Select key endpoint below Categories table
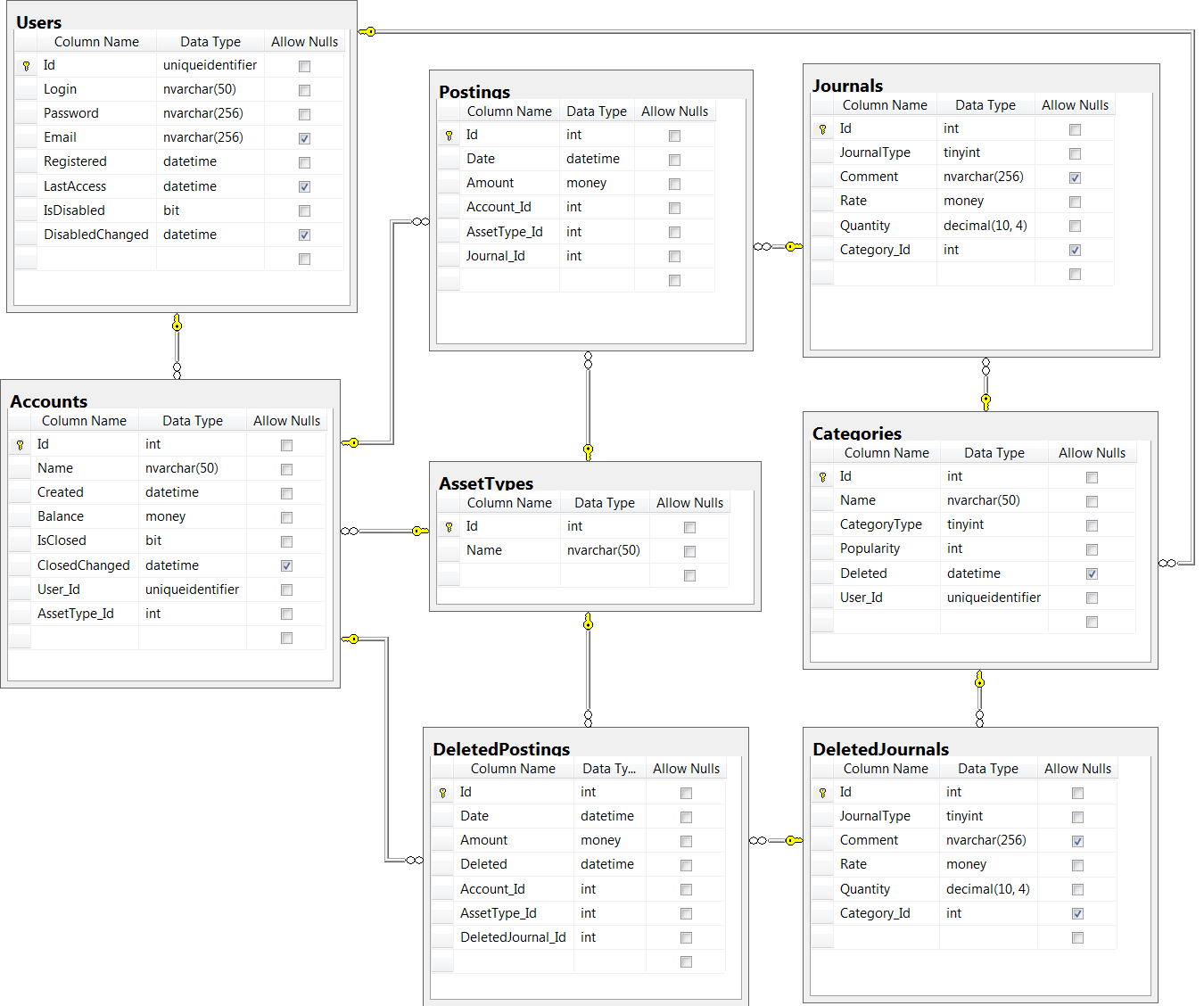1204x1006 pixels. [979, 680]
